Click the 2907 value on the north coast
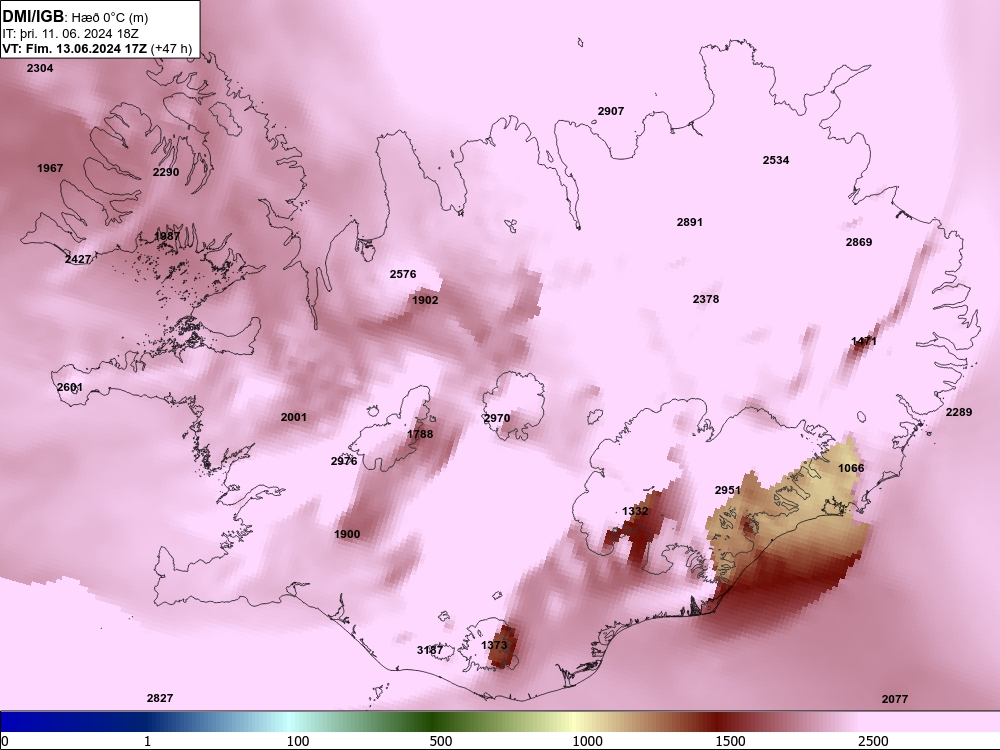The height and width of the screenshot is (750, 1000). point(611,112)
